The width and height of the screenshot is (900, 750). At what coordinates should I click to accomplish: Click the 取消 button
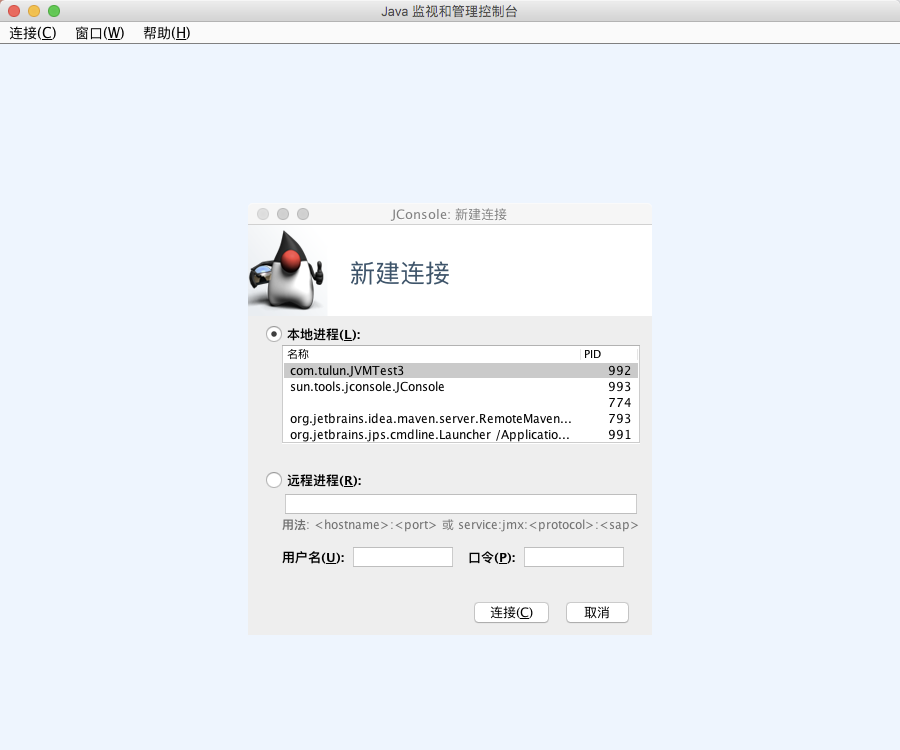[597, 612]
